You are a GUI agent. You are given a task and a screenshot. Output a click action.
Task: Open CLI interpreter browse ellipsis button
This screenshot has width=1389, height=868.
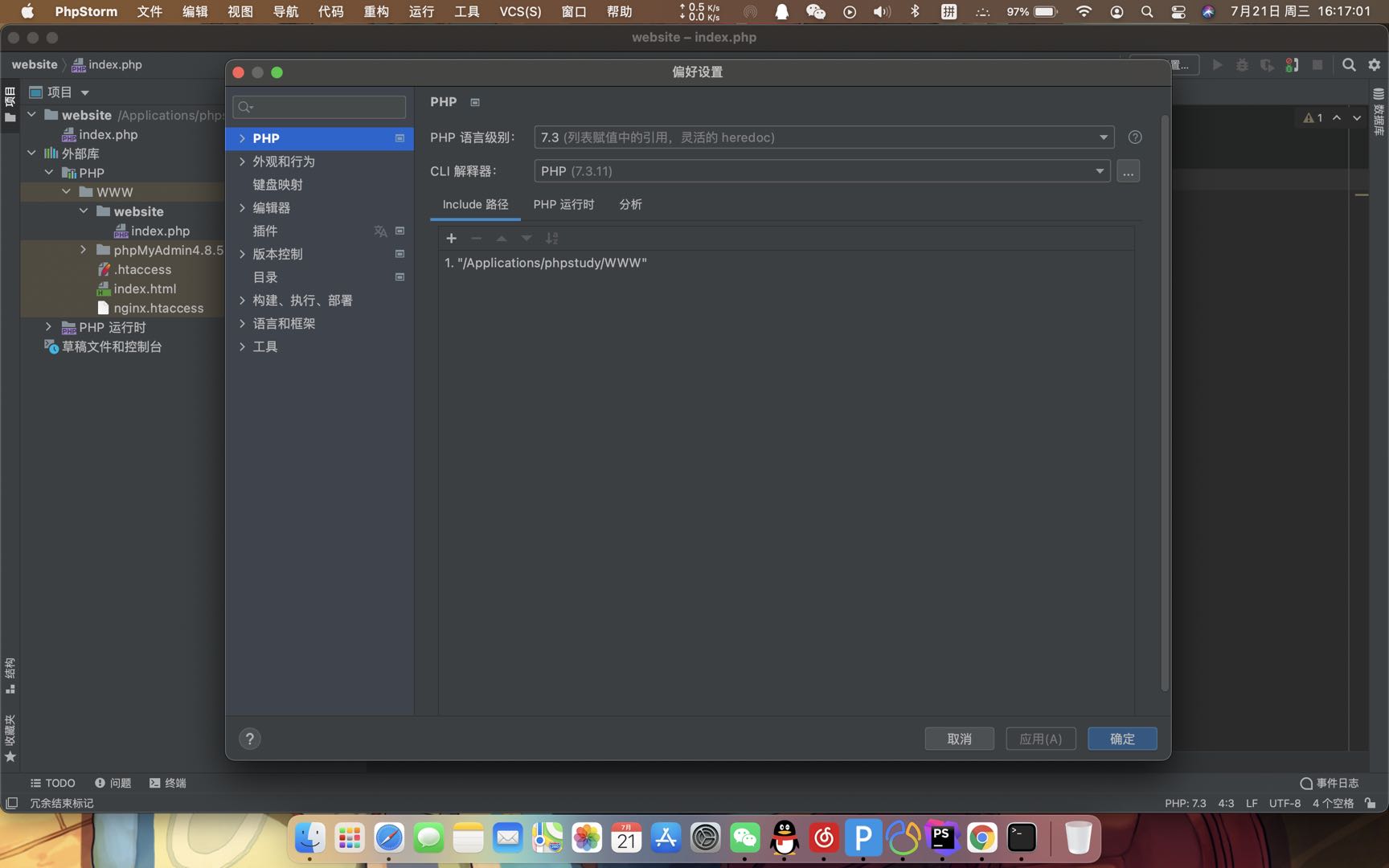(1128, 171)
